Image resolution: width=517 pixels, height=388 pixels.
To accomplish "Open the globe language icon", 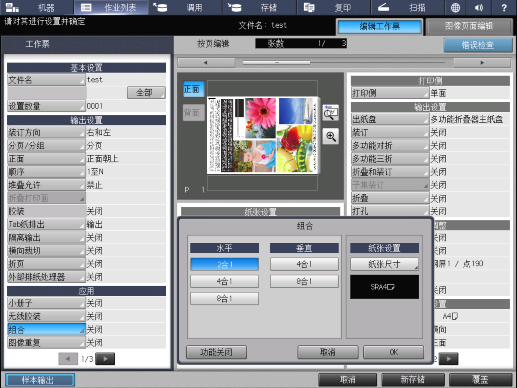I will 455,7.
